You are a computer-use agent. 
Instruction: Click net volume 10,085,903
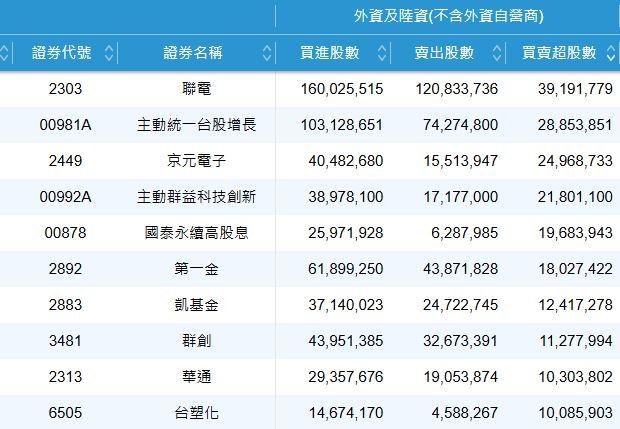pyautogui.click(x=575, y=413)
